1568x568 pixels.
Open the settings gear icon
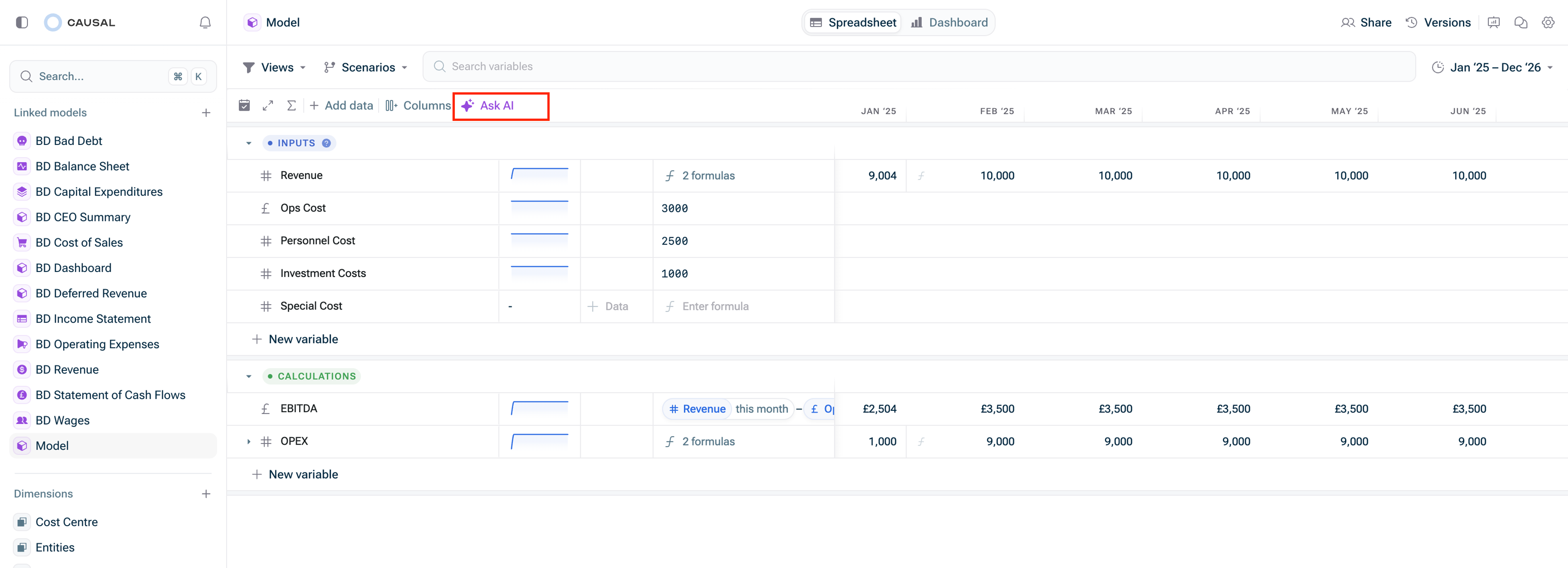click(1548, 22)
